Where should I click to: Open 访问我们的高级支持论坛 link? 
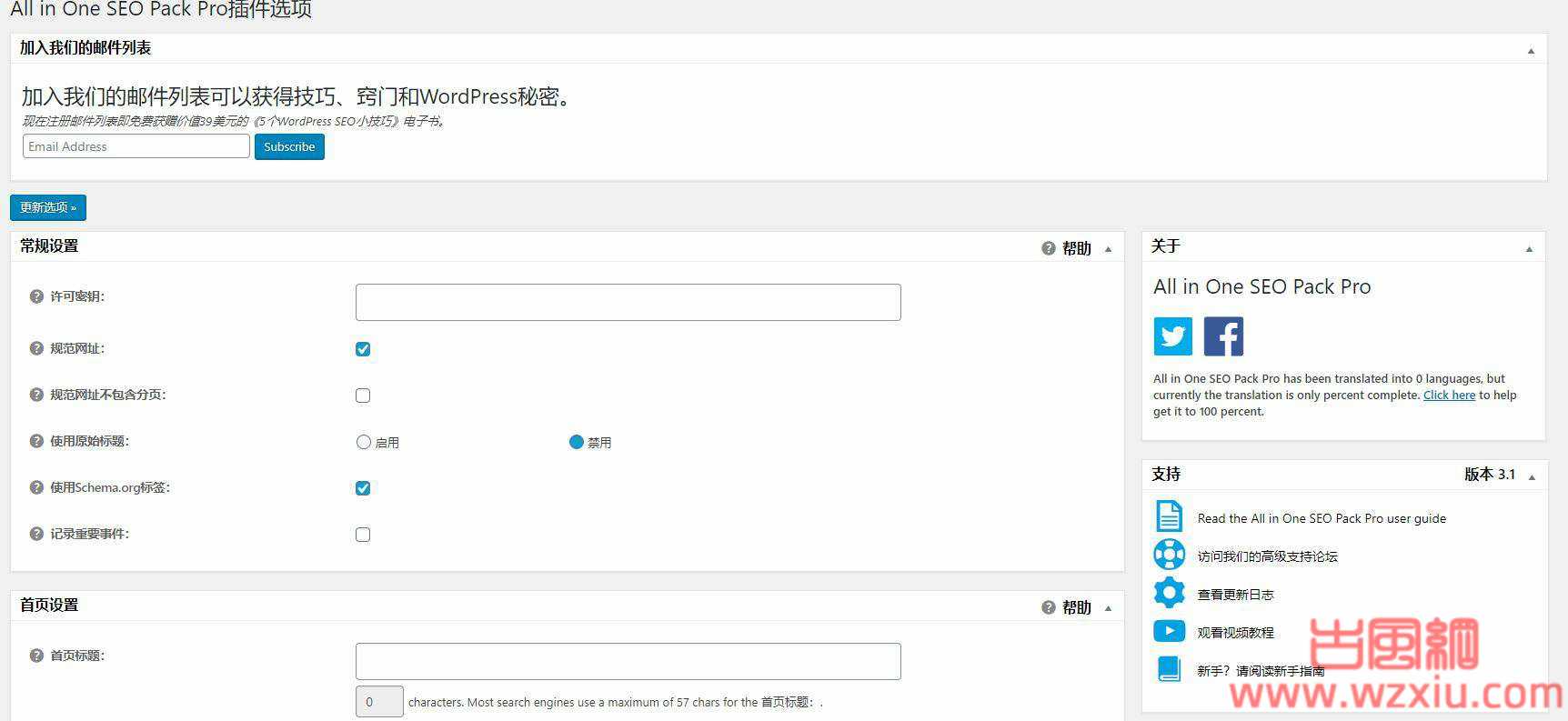1267,556
